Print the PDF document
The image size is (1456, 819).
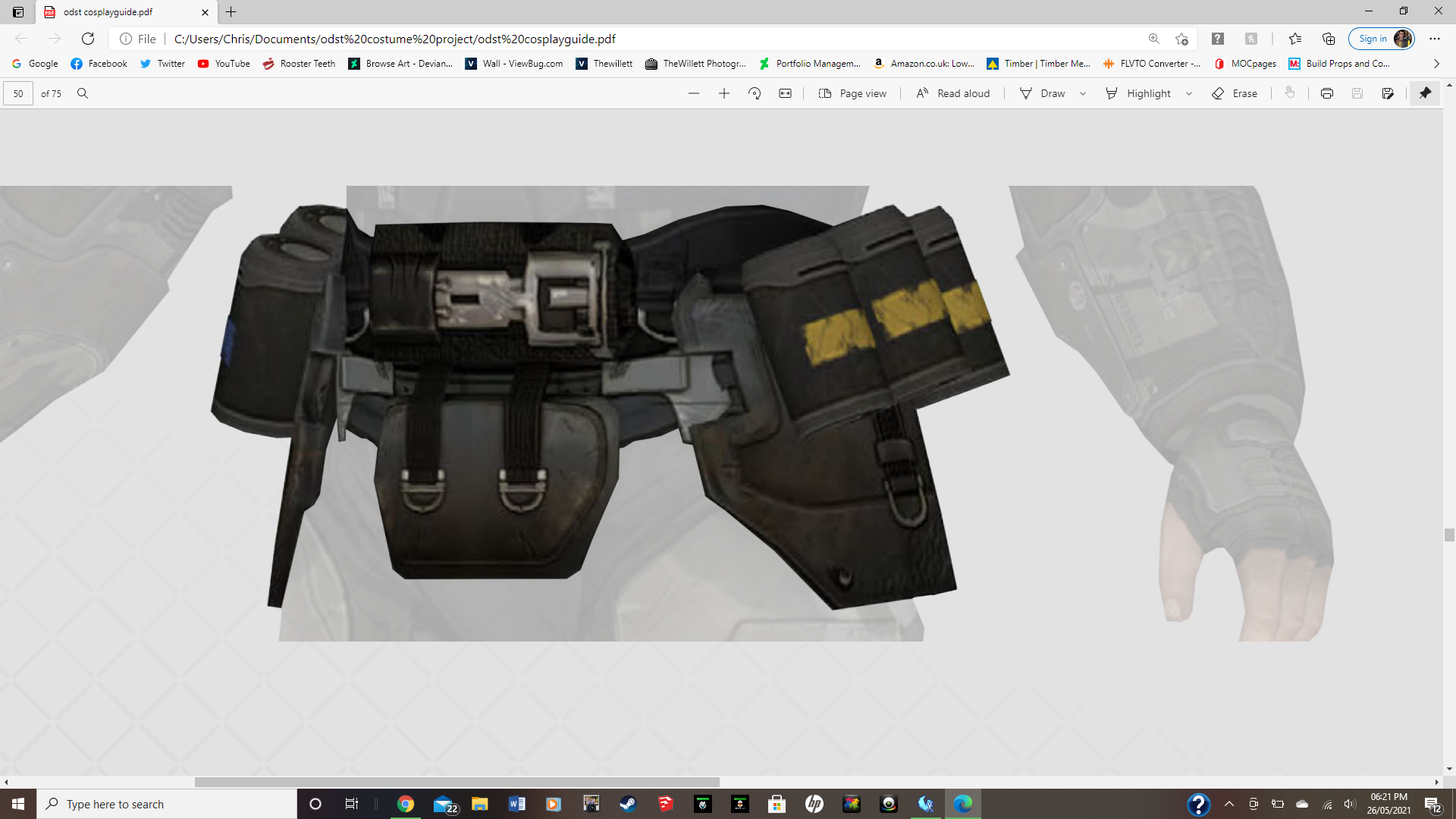pyautogui.click(x=1326, y=93)
